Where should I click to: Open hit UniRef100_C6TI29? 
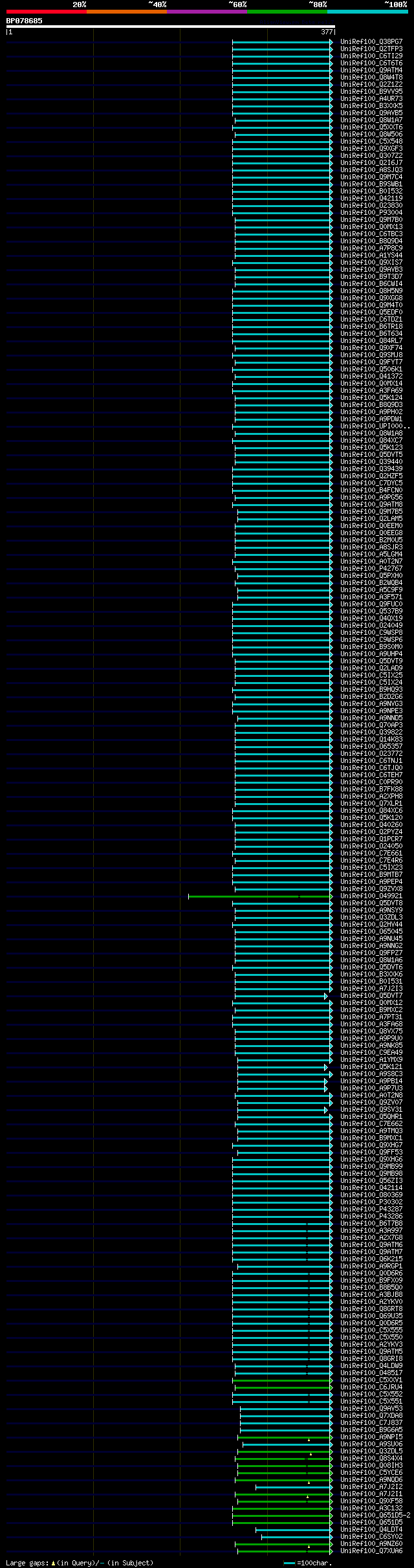(371, 56)
